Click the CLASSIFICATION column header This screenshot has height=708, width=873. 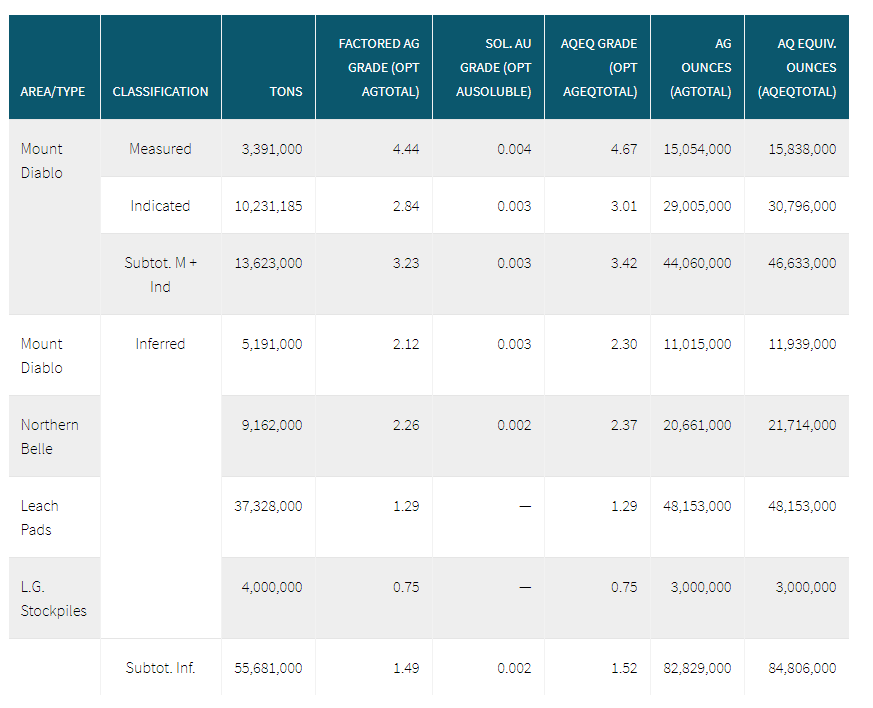pyautogui.click(x=160, y=91)
